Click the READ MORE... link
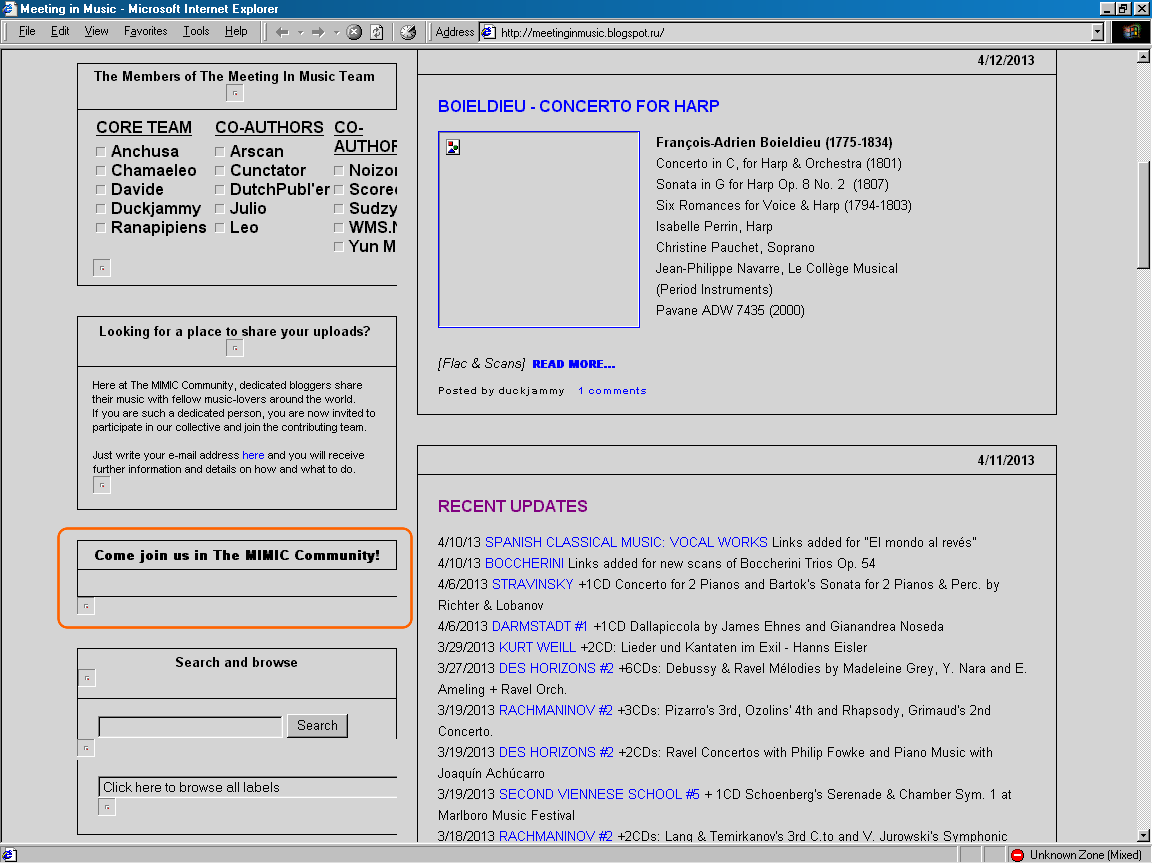The image size is (1152, 864). [x=574, y=364]
